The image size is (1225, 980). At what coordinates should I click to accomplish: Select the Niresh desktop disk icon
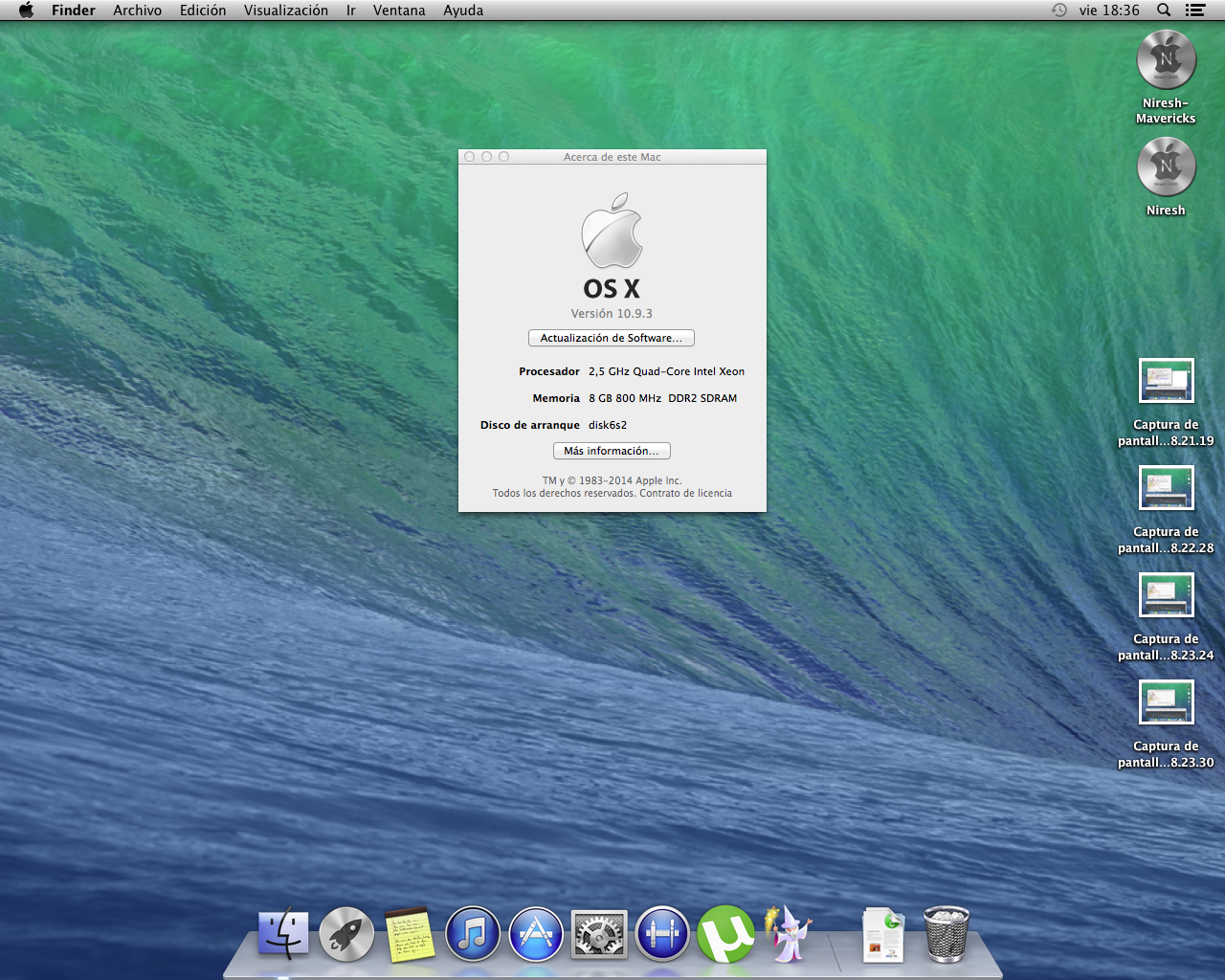coord(1166,167)
